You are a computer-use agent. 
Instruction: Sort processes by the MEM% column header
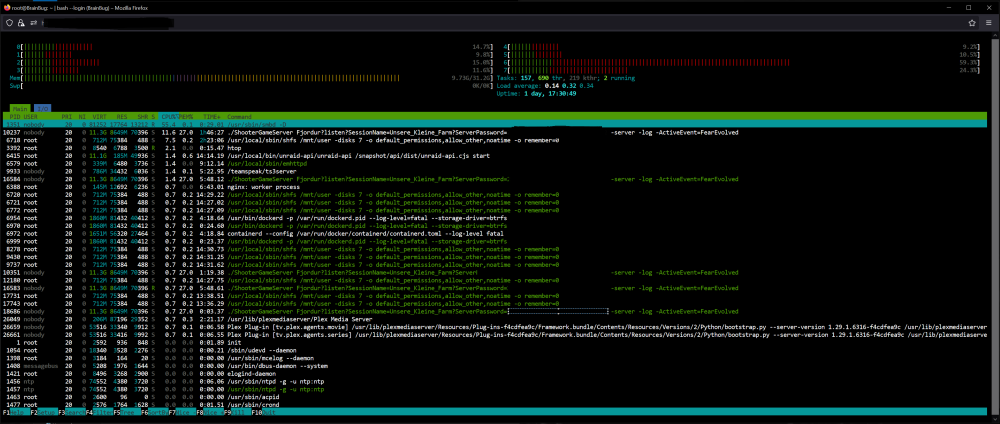click(185, 117)
